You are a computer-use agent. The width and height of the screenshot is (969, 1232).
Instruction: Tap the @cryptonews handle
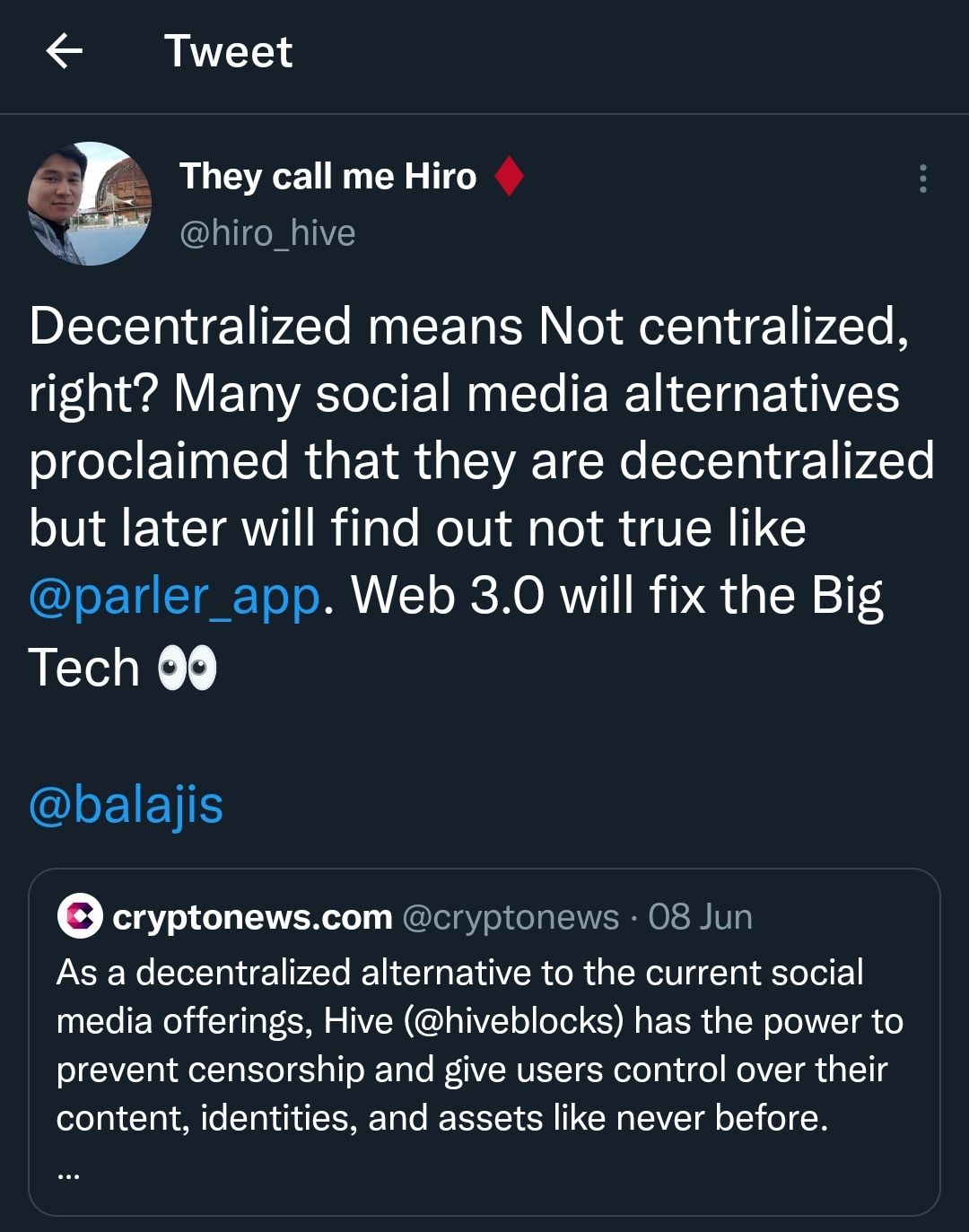511,917
